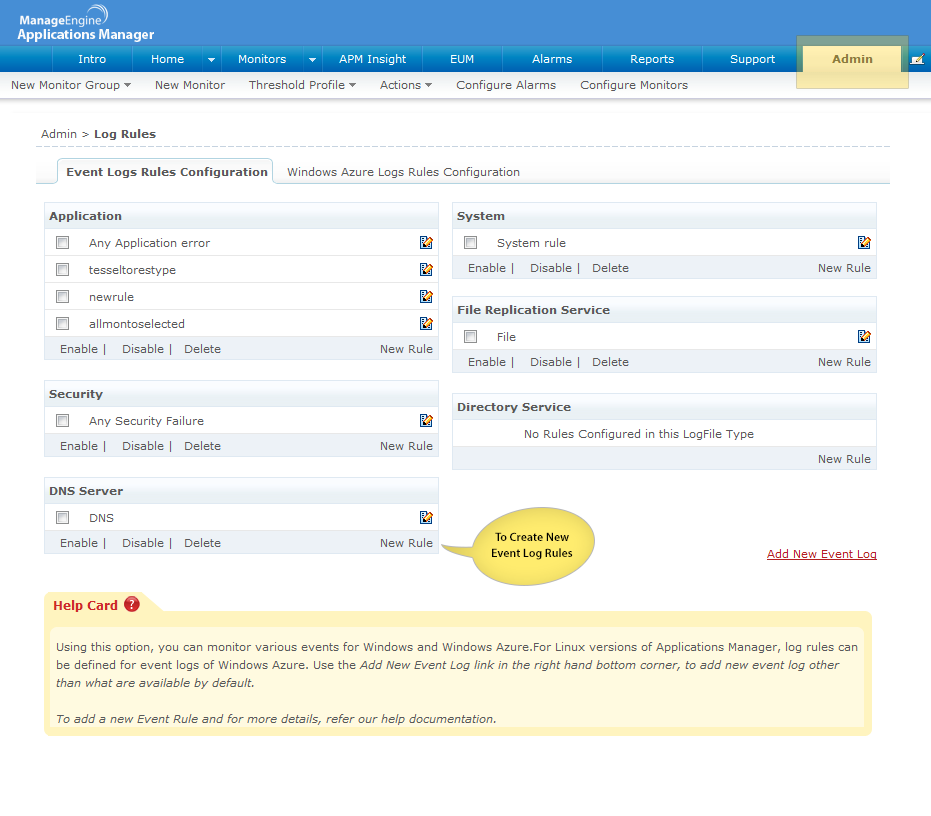This screenshot has height=816, width=931.
Task: Open the Intro tab
Action: click(92, 59)
